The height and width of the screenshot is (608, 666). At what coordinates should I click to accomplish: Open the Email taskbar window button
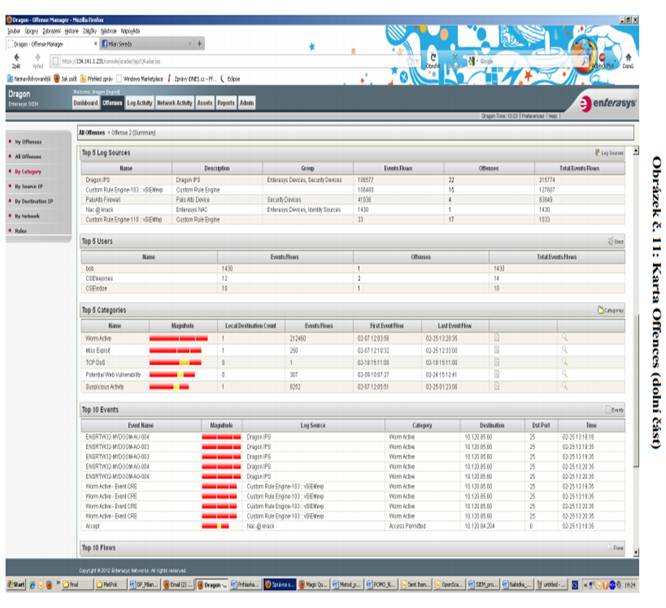pyautogui.click(x=178, y=585)
